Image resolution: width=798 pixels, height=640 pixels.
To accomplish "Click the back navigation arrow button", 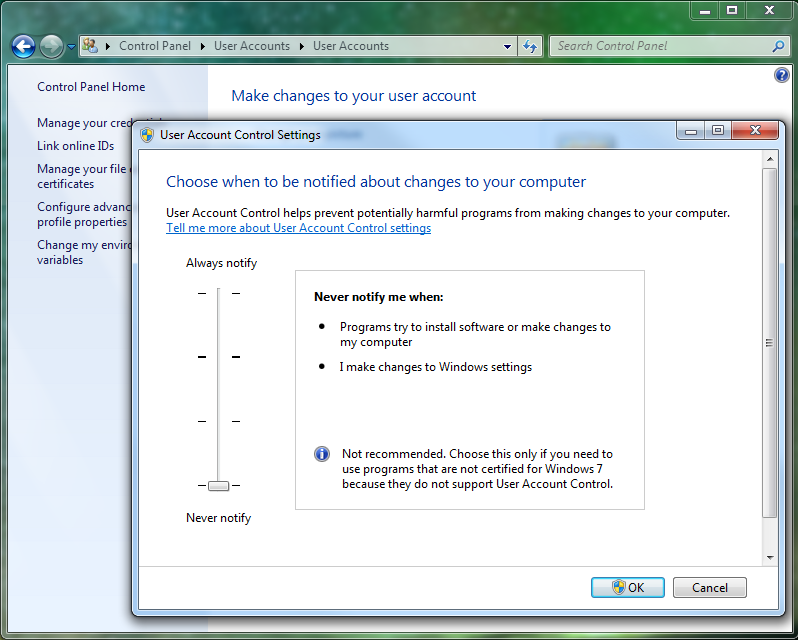I will pyautogui.click(x=23, y=46).
